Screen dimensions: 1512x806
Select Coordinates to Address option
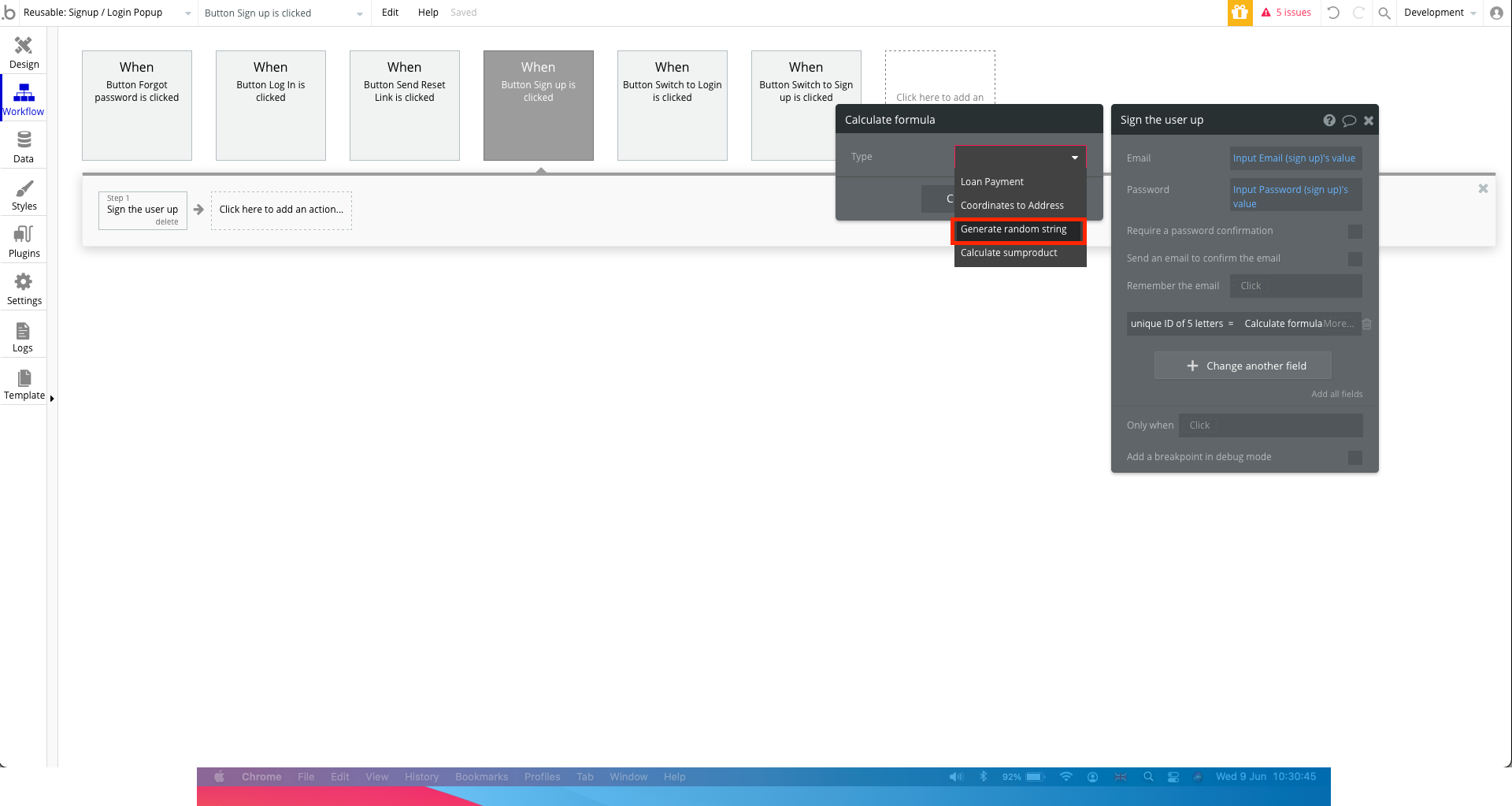1020,206
